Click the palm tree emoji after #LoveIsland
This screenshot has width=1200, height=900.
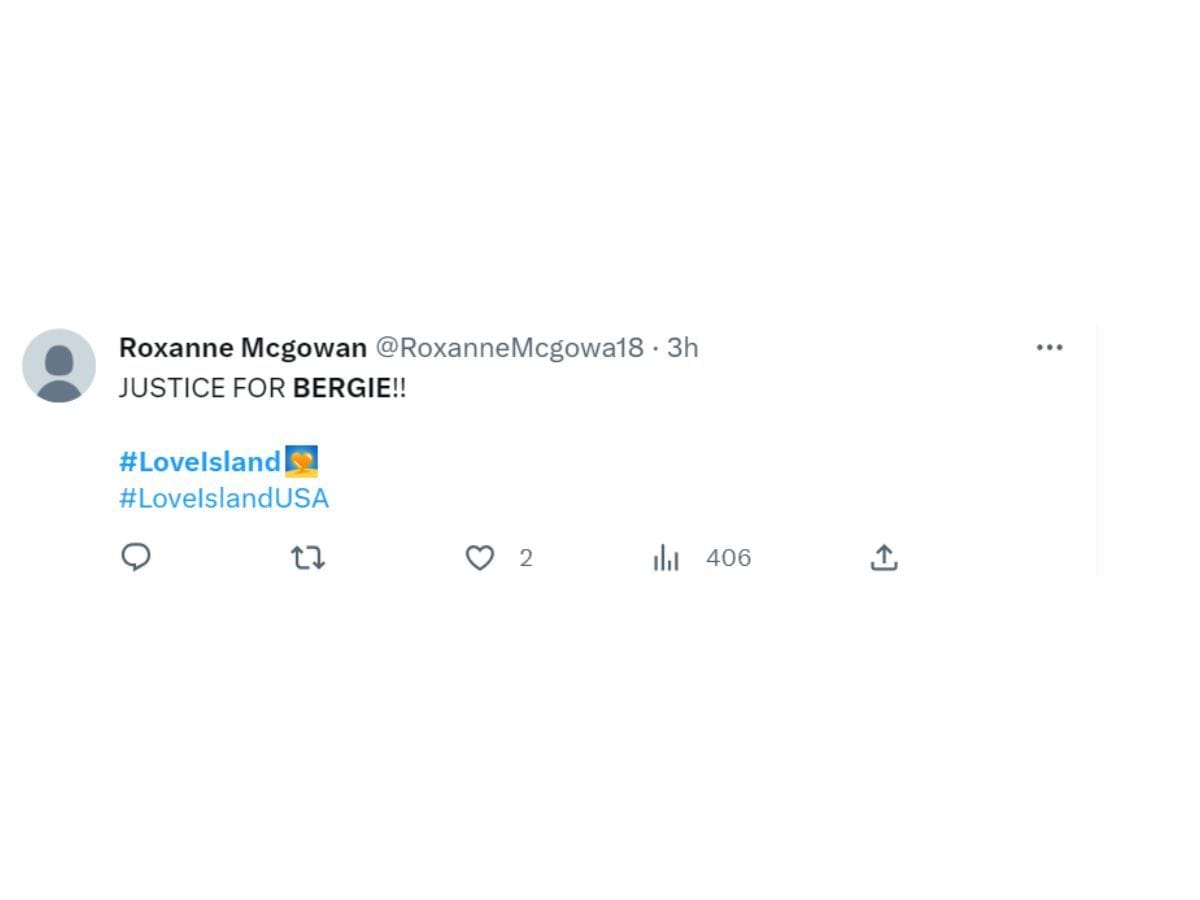point(305,461)
